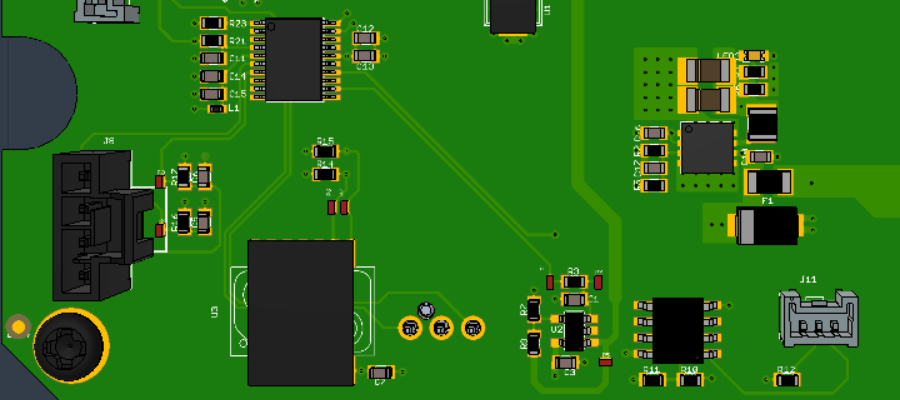This screenshot has height=400, width=900.
Task: Select capacitor C3 below U2
Action: (x=566, y=362)
